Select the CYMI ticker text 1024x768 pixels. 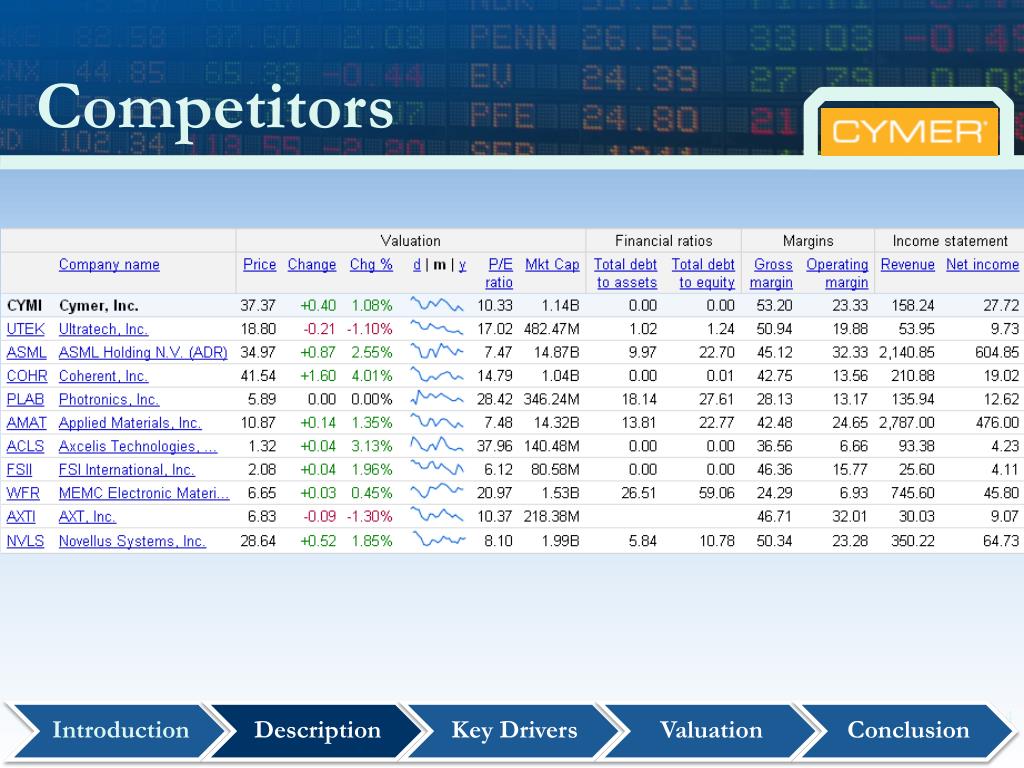click(24, 306)
